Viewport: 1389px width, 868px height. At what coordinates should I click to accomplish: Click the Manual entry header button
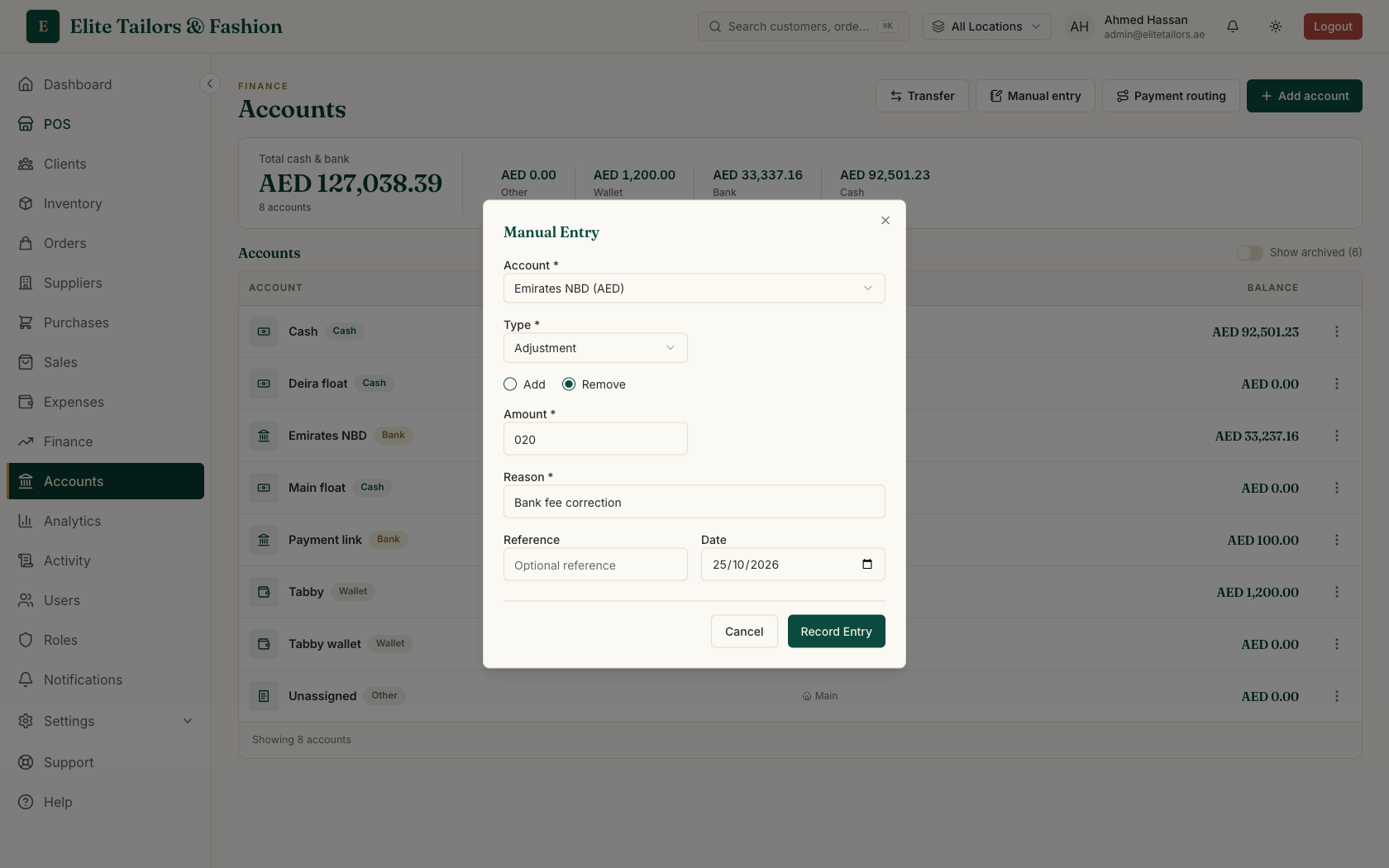(x=1035, y=96)
